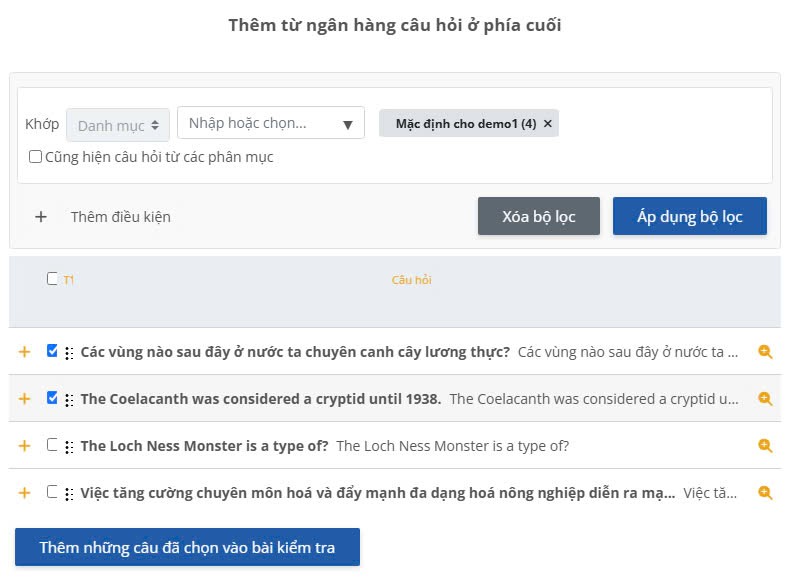Click plus icon beside the Coelacanth question
This screenshot has width=790, height=586.
point(24,399)
